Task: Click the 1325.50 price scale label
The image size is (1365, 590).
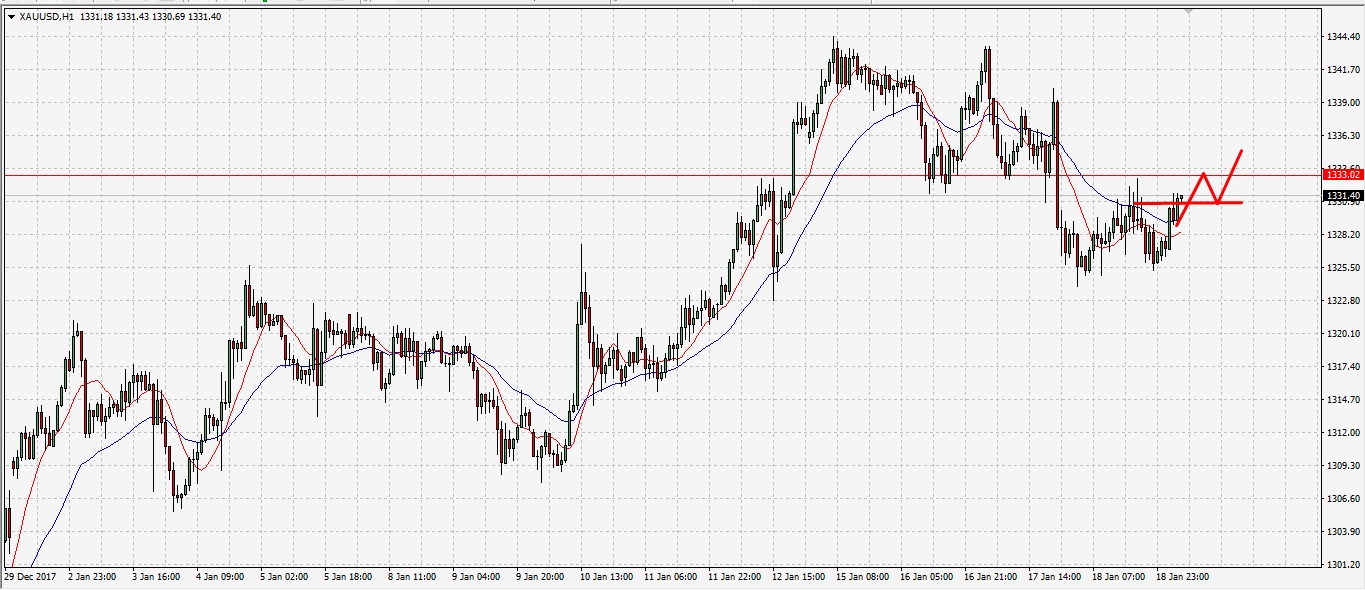Action: [1342, 268]
